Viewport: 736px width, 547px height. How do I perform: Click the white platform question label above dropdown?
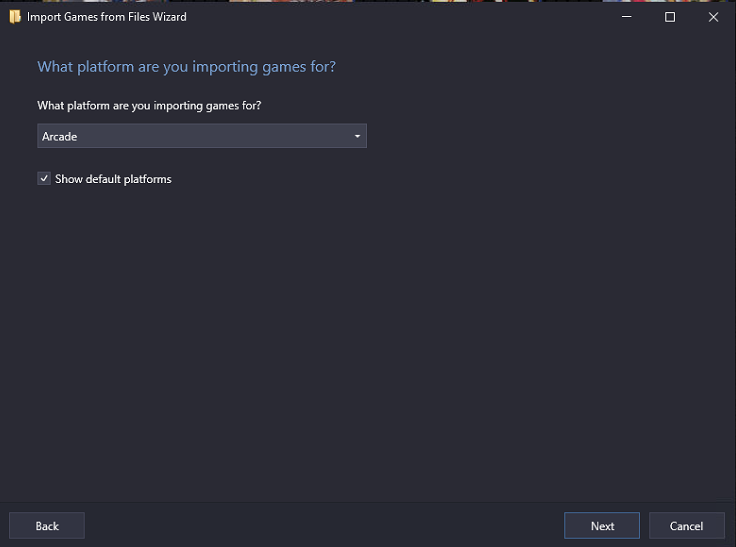pos(149,106)
